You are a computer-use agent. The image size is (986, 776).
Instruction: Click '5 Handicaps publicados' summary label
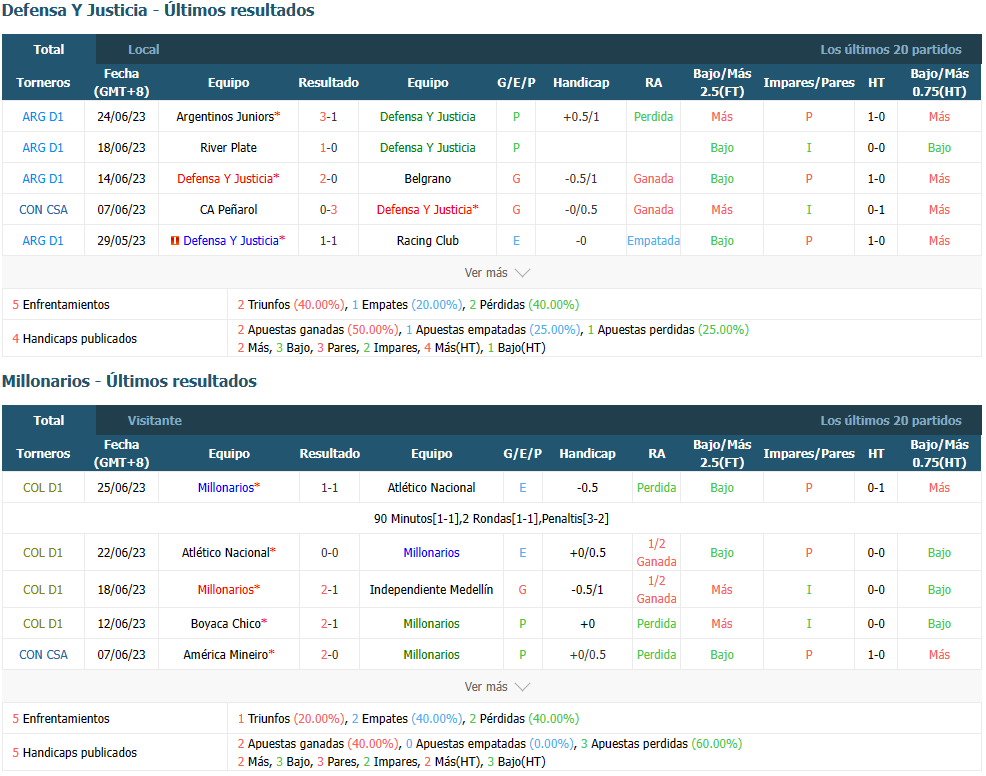tap(74, 752)
